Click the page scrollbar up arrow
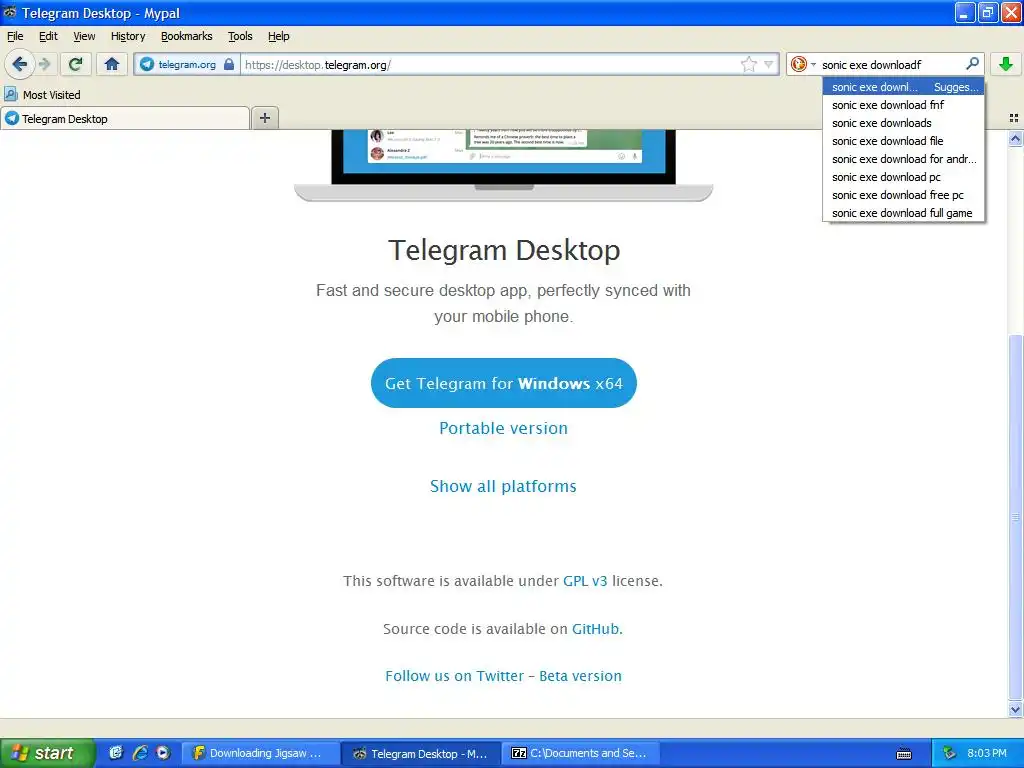Viewport: 1024px width, 768px height. (1015, 138)
